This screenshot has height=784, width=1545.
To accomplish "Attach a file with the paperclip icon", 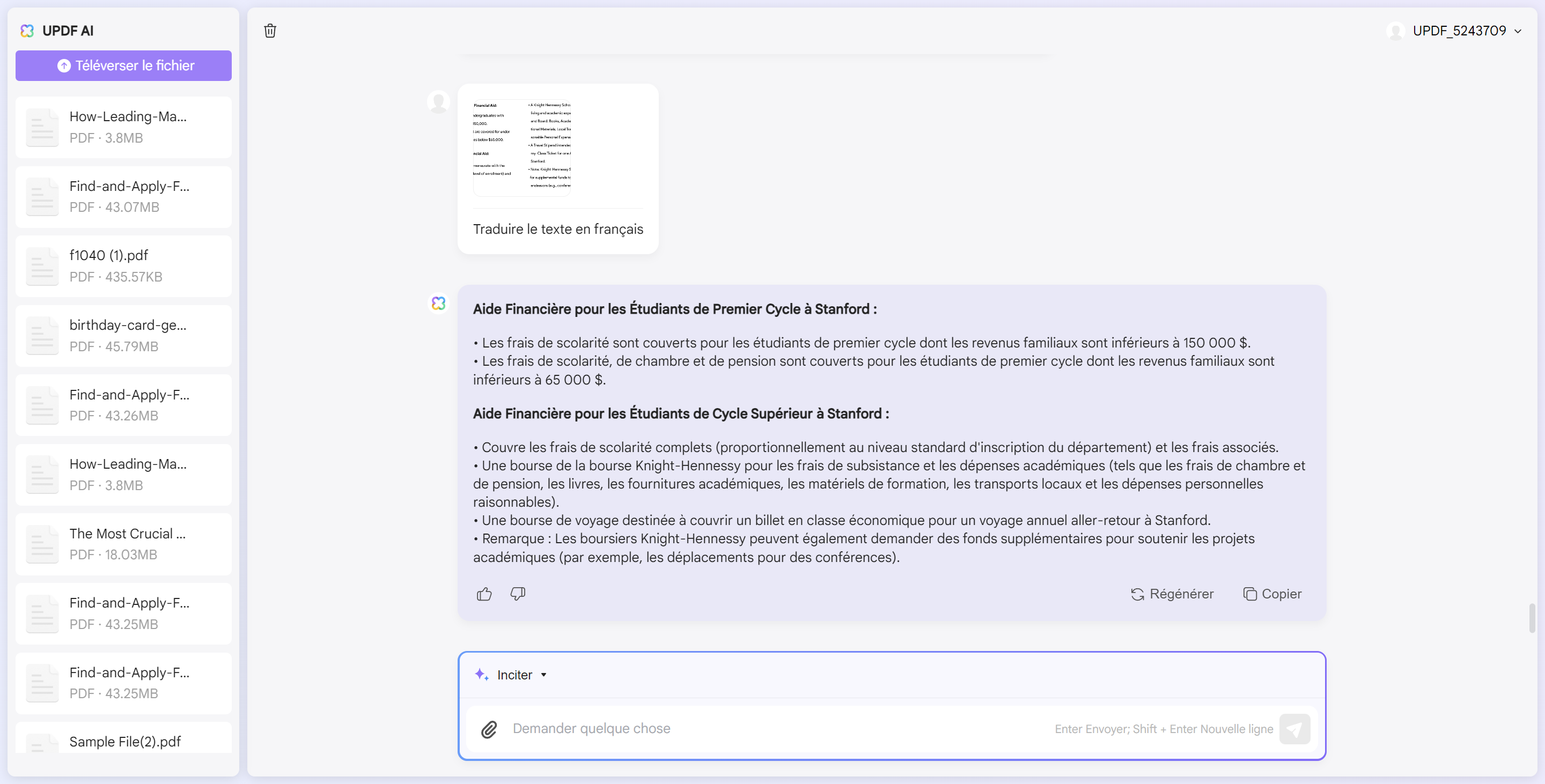I will (x=489, y=729).
